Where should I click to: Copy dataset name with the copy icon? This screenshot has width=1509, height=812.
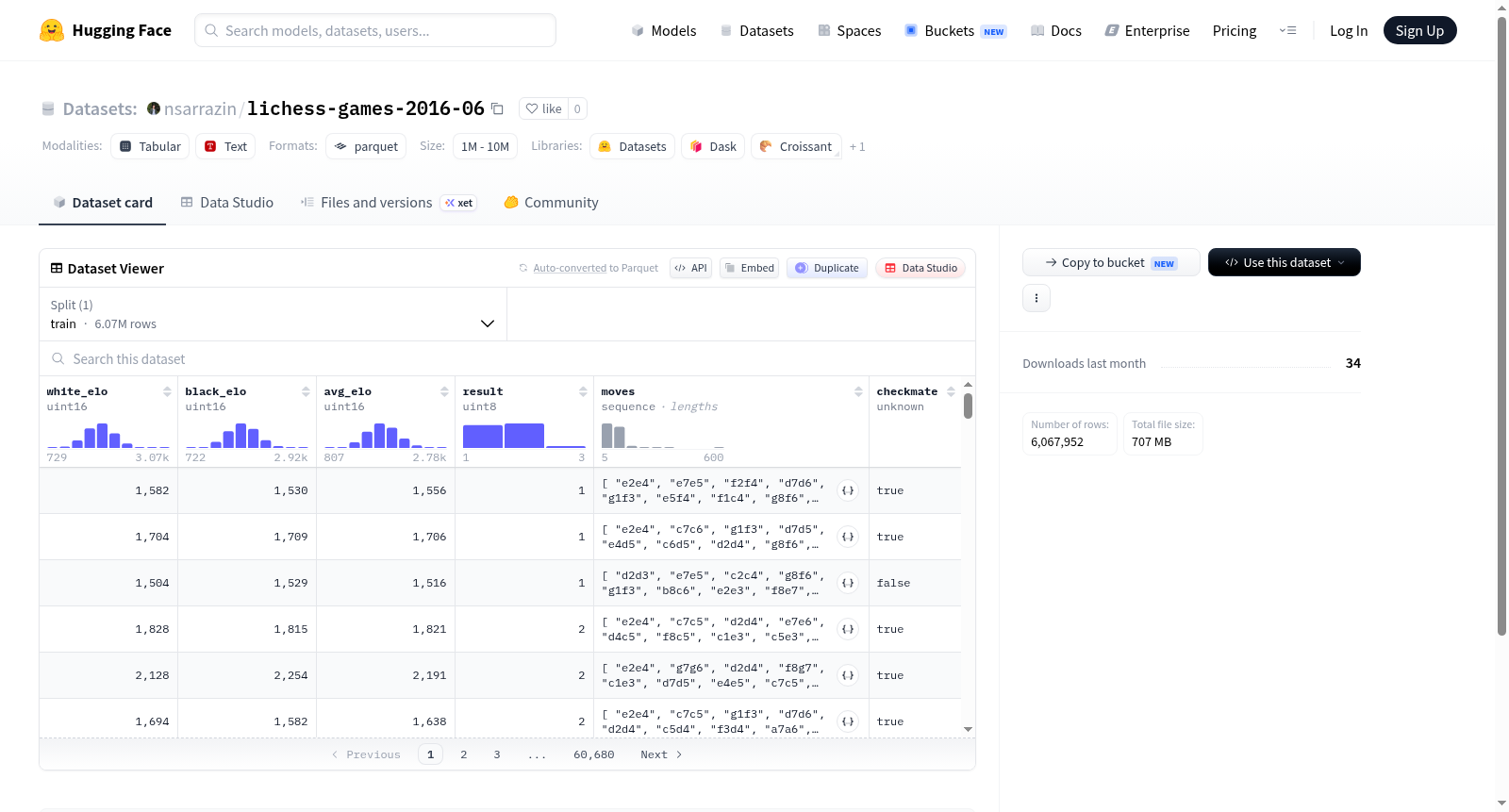click(x=497, y=108)
